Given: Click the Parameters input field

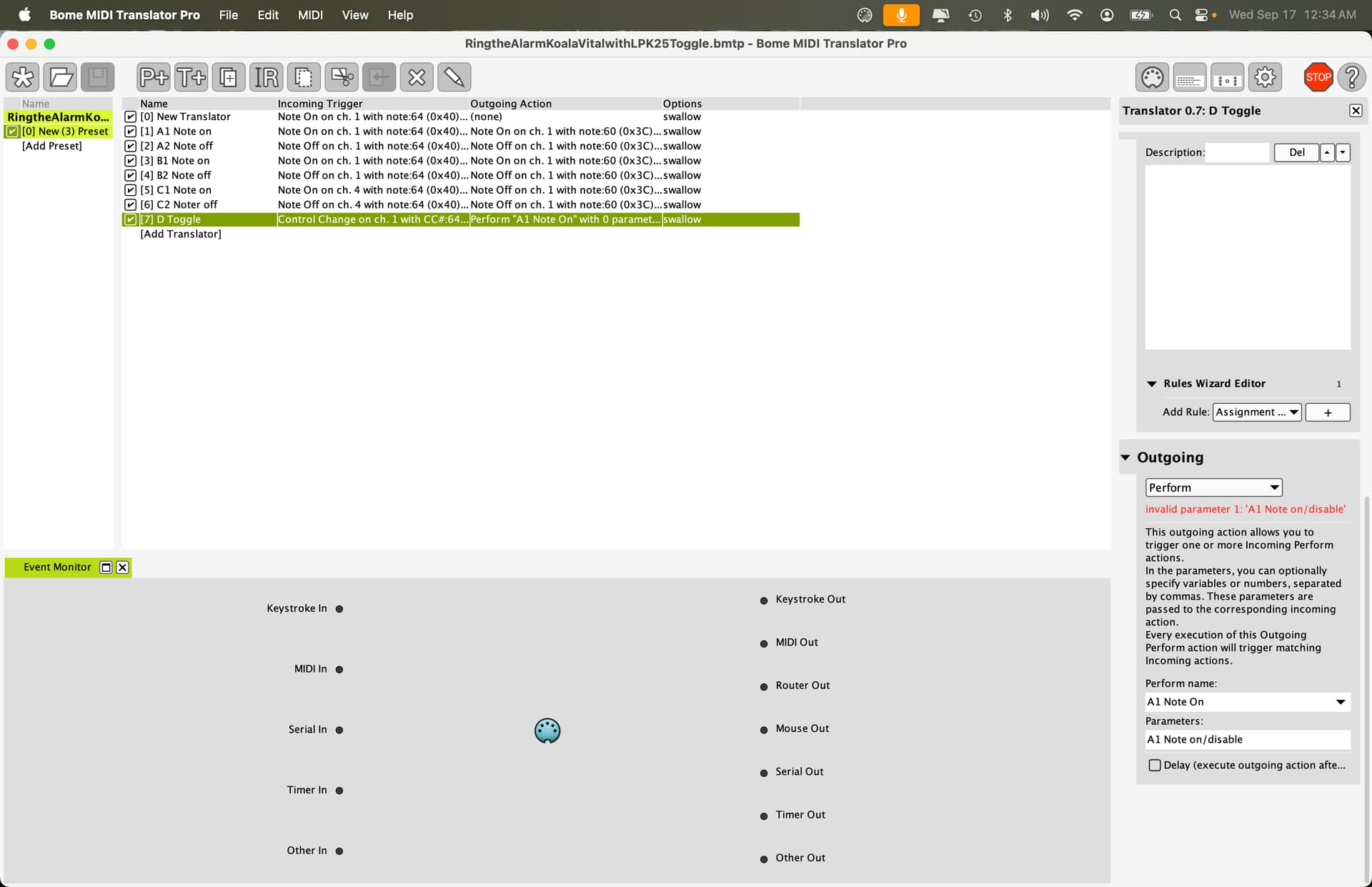Looking at the screenshot, I should tap(1248, 740).
